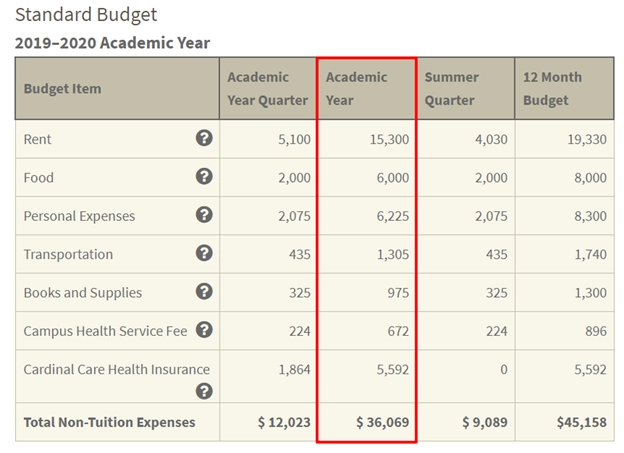Viewport: 624px width, 453px height.
Task: Click the Total Non-Tuition Expenses row label
Action: pos(109,423)
